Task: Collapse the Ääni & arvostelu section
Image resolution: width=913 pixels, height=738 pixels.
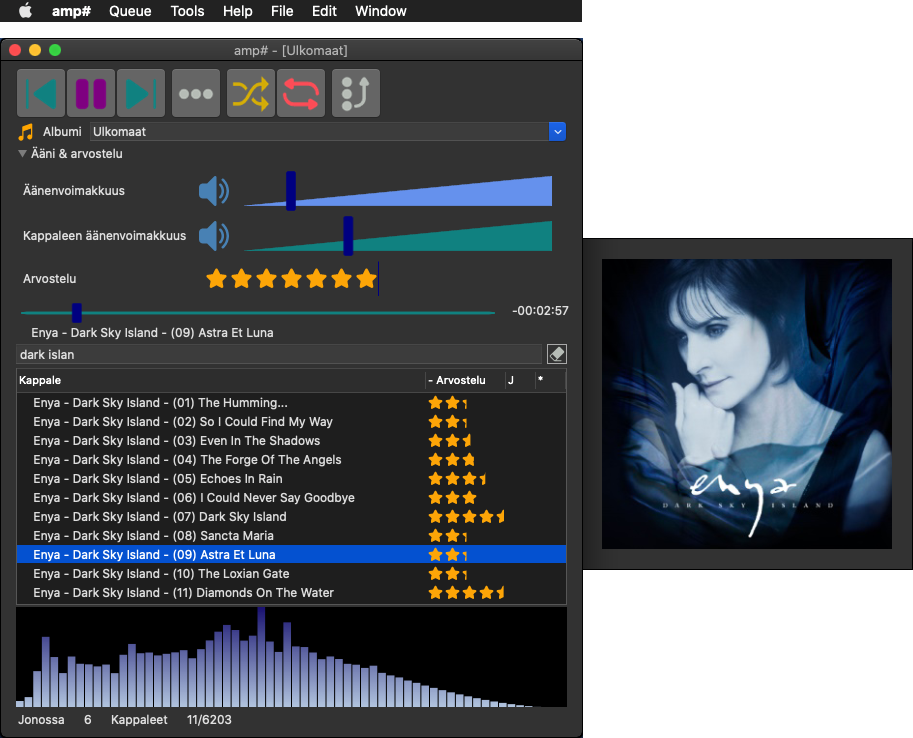Action: point(22,154)
